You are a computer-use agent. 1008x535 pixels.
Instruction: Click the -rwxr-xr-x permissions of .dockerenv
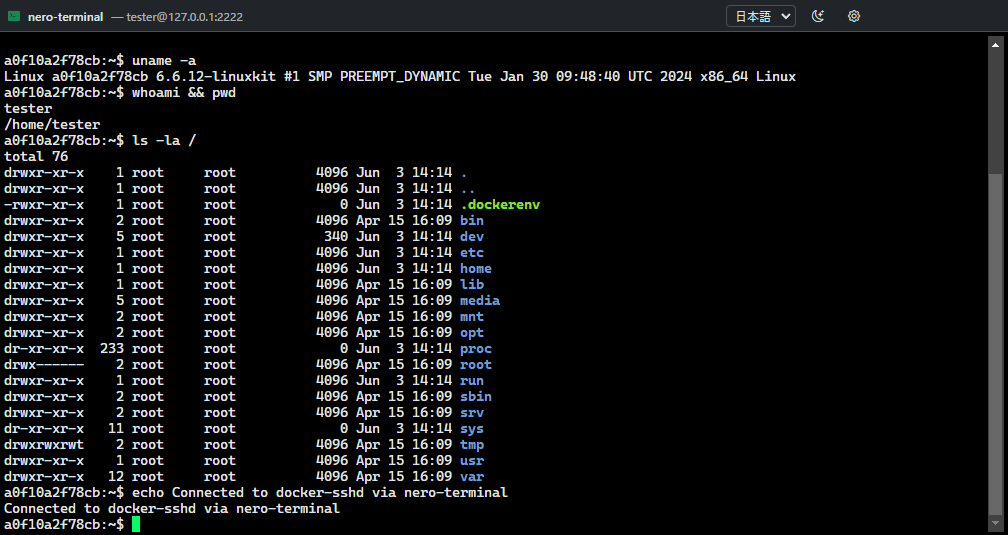coord(44,204)
